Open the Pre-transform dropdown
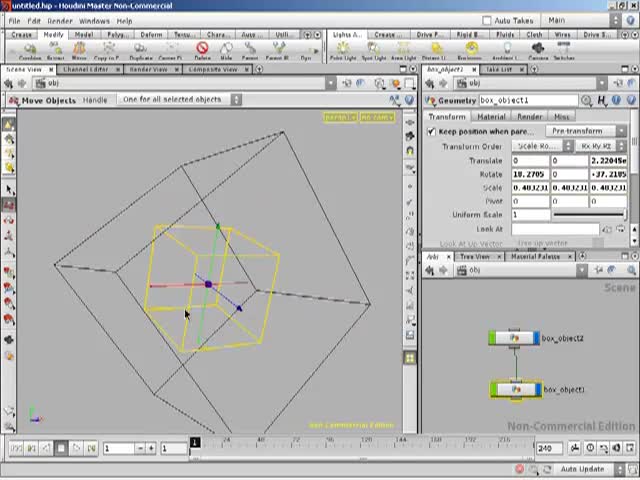 coord(585,131)
